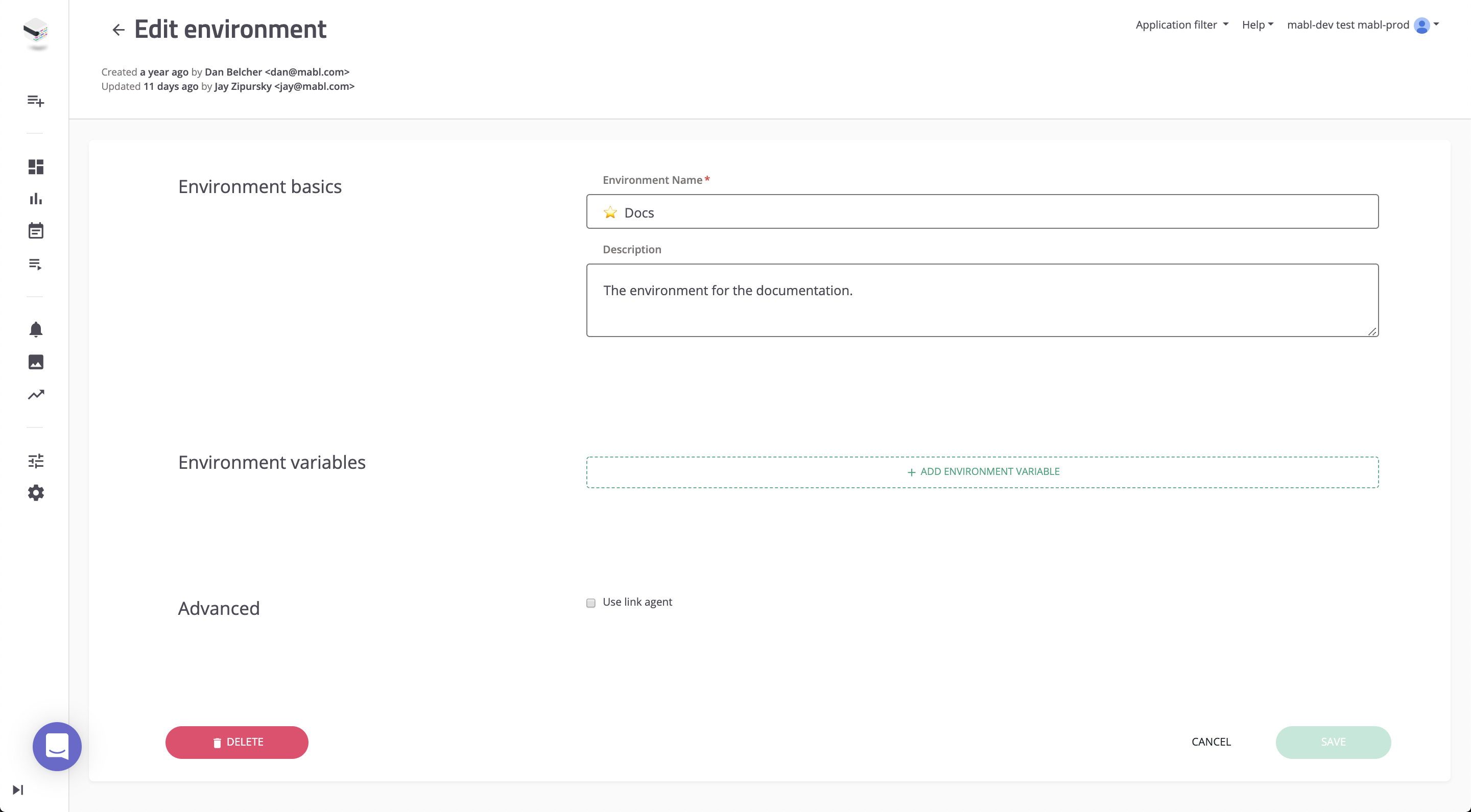Open the dashboard icon in the sidebar
This screenshot has width=1471, height=812.
(x=35, y=166)
